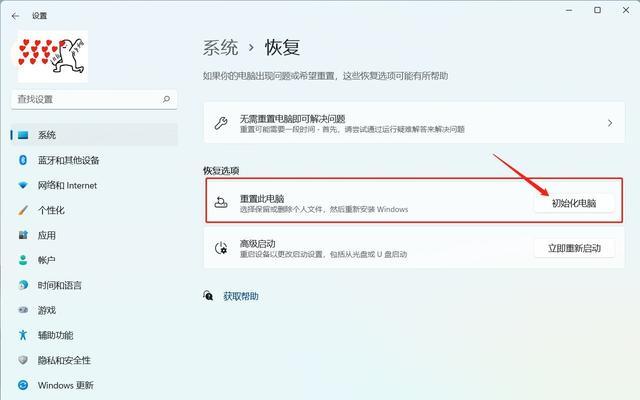Click the 个性化 paintbrush icon
Image resolution: width=640 pixels, height=400 pixels.
coord(23,210)
